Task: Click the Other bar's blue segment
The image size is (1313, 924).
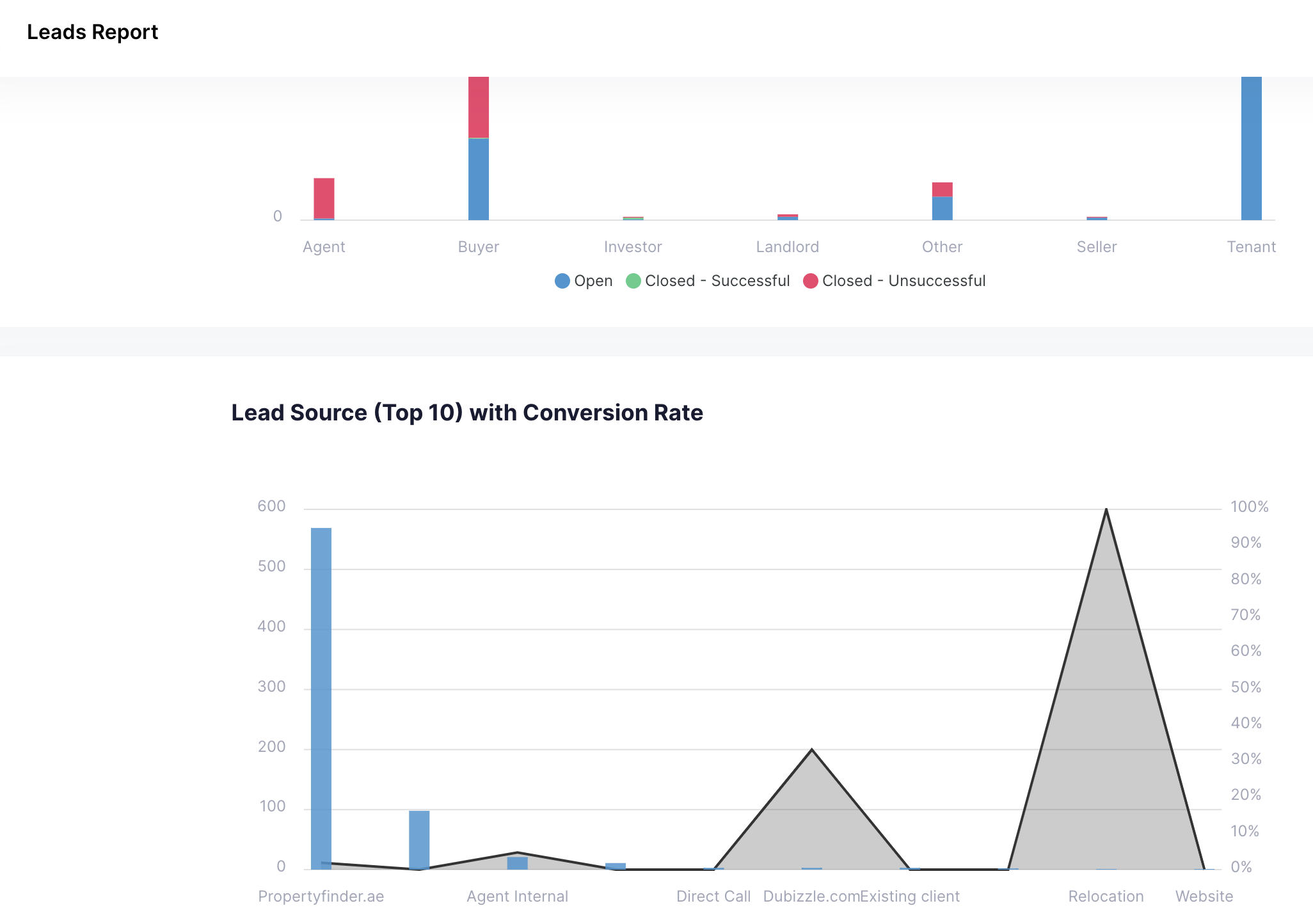Action: pos(942,209)
